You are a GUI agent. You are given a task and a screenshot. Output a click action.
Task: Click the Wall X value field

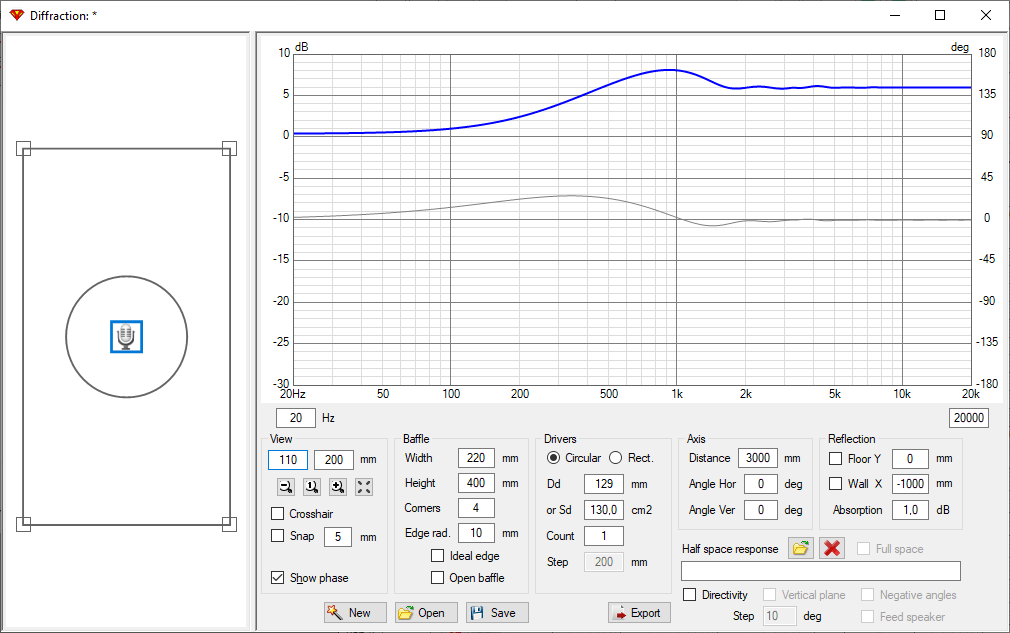coord(910,483)
